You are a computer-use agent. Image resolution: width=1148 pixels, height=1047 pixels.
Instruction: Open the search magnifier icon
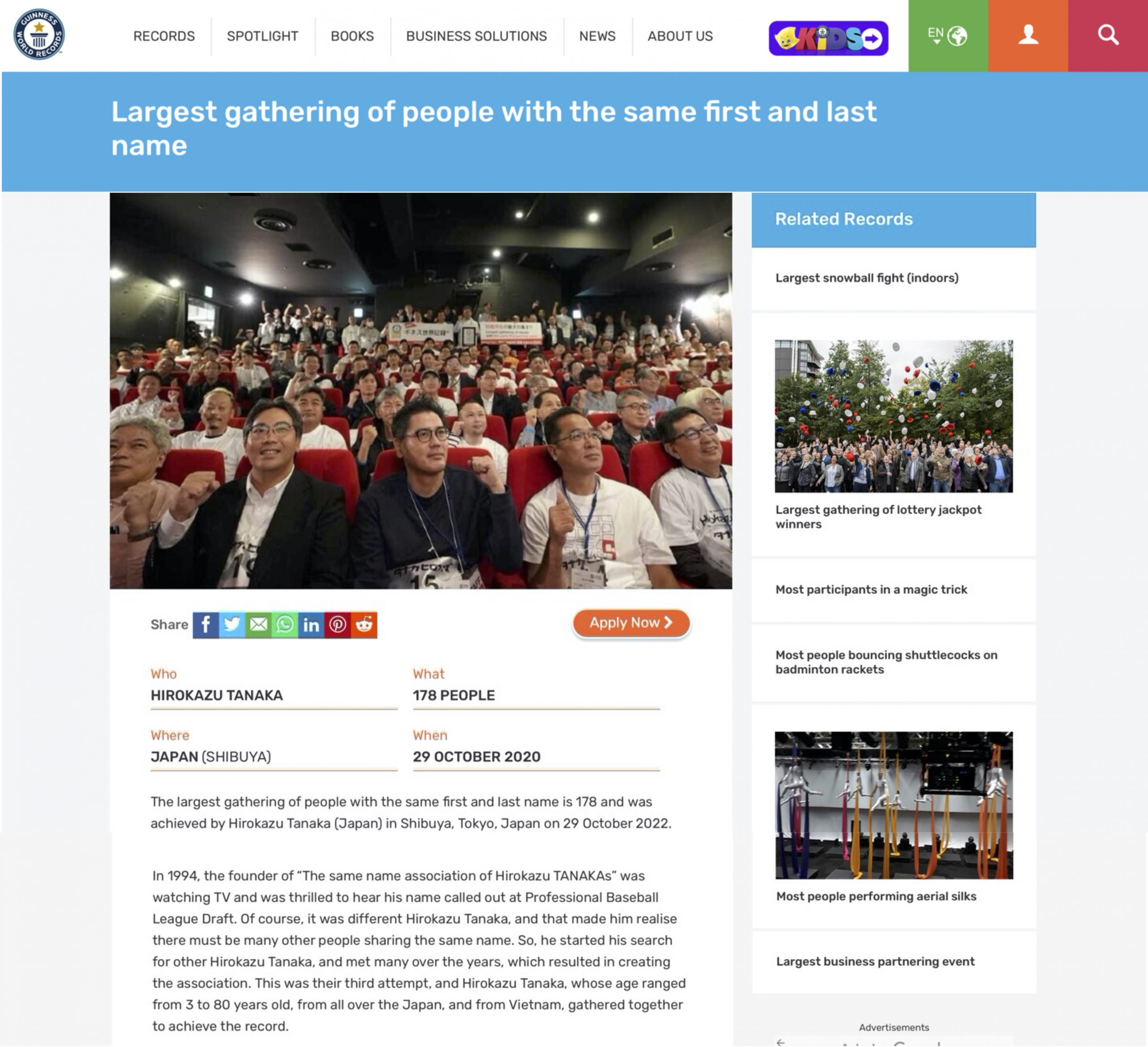coord(1108,35)
